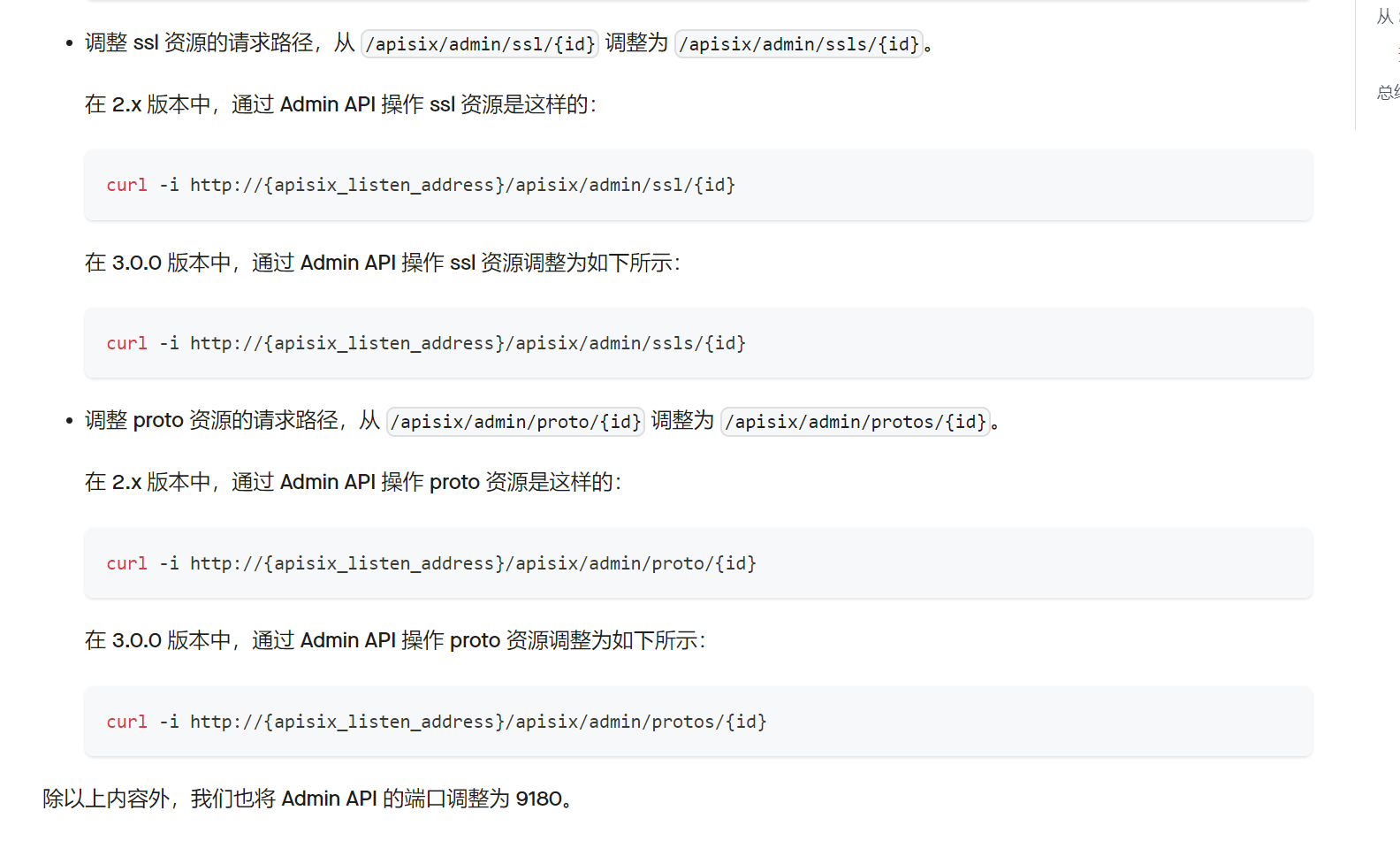Screen dimensions: 1400x841
Task: Click the table of contents link starting with 从
Action: (x=1386, y=17)
